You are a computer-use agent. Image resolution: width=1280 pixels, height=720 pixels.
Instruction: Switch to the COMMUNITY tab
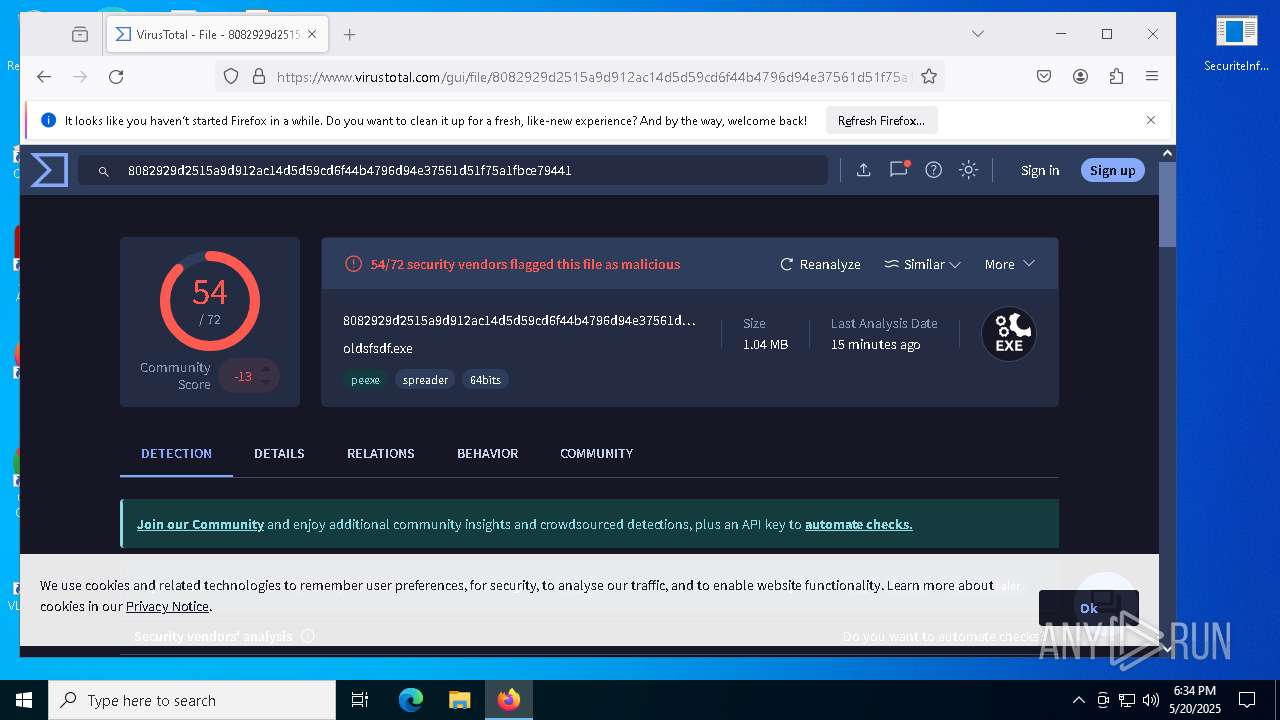click(596, 453)
